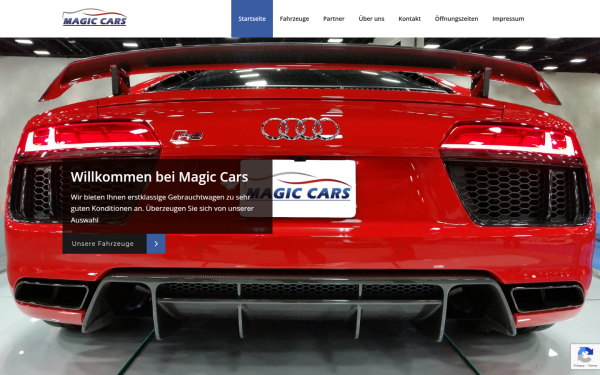600x375 pixels.
Task: Click the blue arrow chevron next to Unsere Fahrzeuge
Action: [156, 244]
